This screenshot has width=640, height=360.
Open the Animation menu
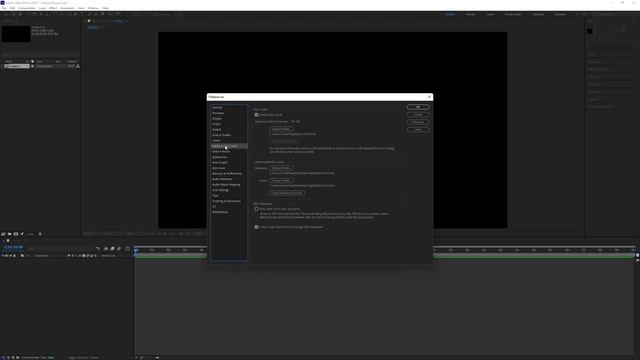67,8
